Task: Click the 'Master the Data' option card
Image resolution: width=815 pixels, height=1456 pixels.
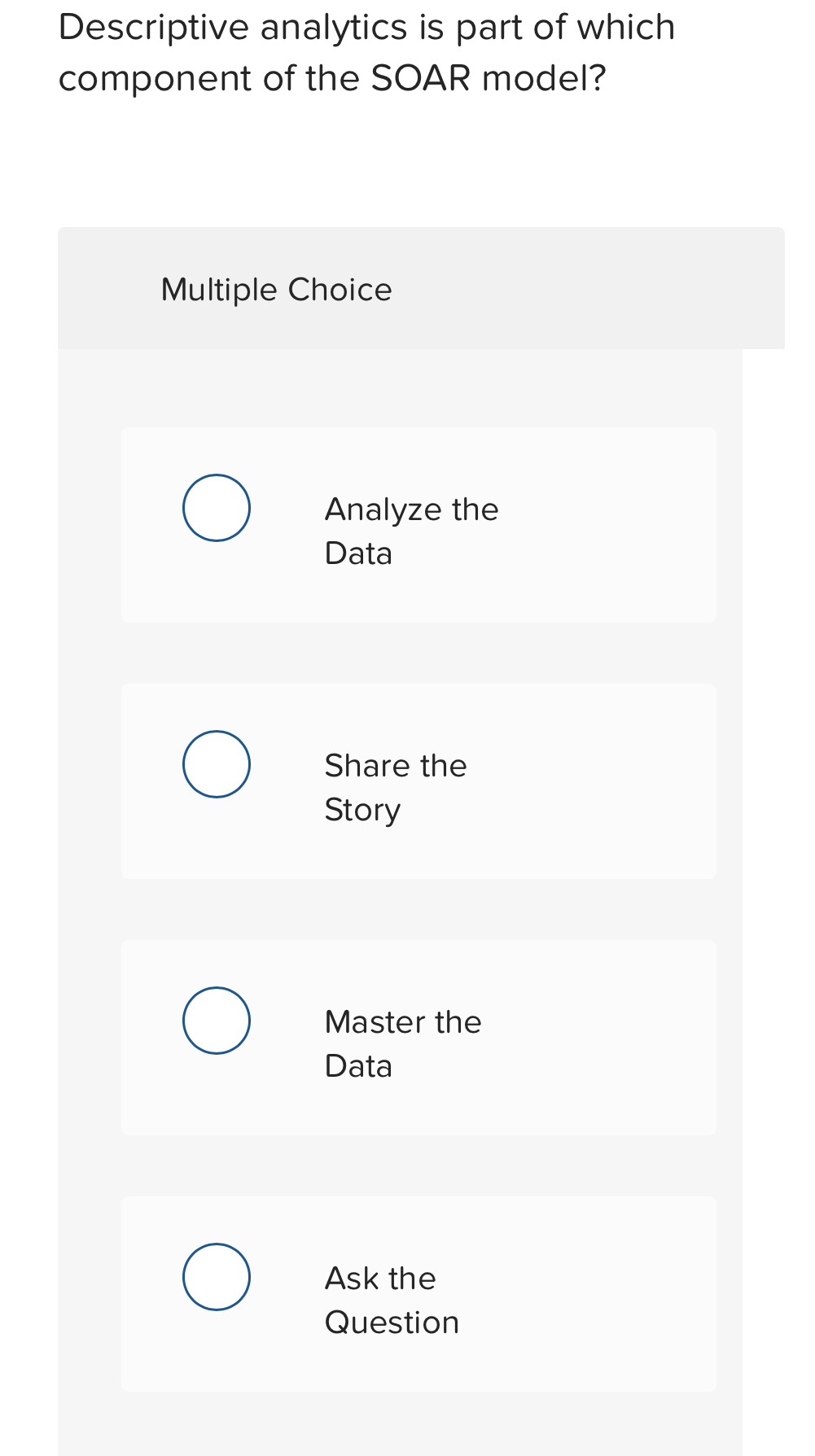Action: (x=418, y=1038)
